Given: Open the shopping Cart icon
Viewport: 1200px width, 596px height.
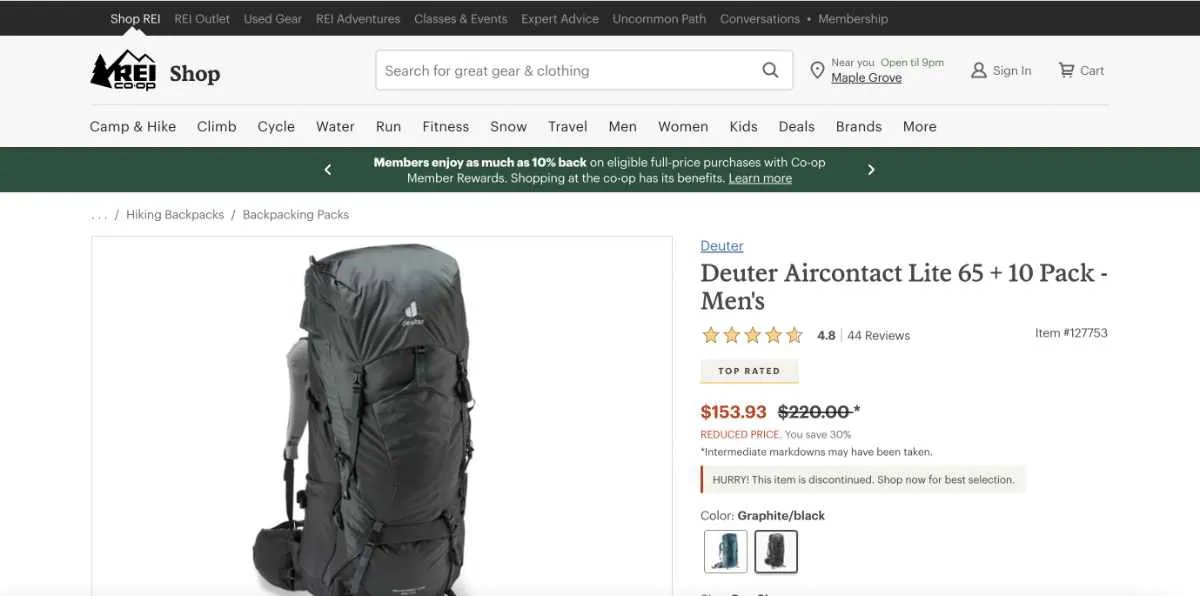Looking at the screenshot, I should [x=1067, y=70].
